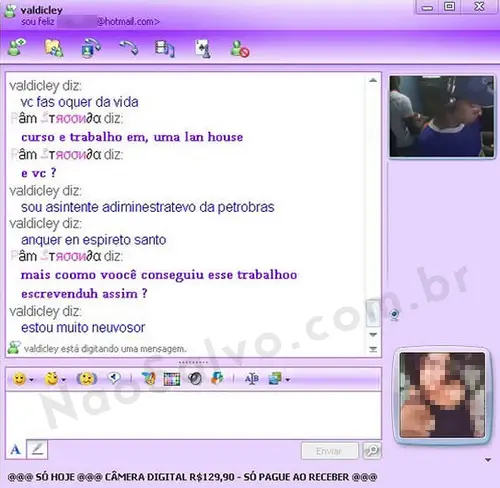Screen dimensions: 500x488
Task: Click the chat history scroll up arrow
Action: point(373,80)
